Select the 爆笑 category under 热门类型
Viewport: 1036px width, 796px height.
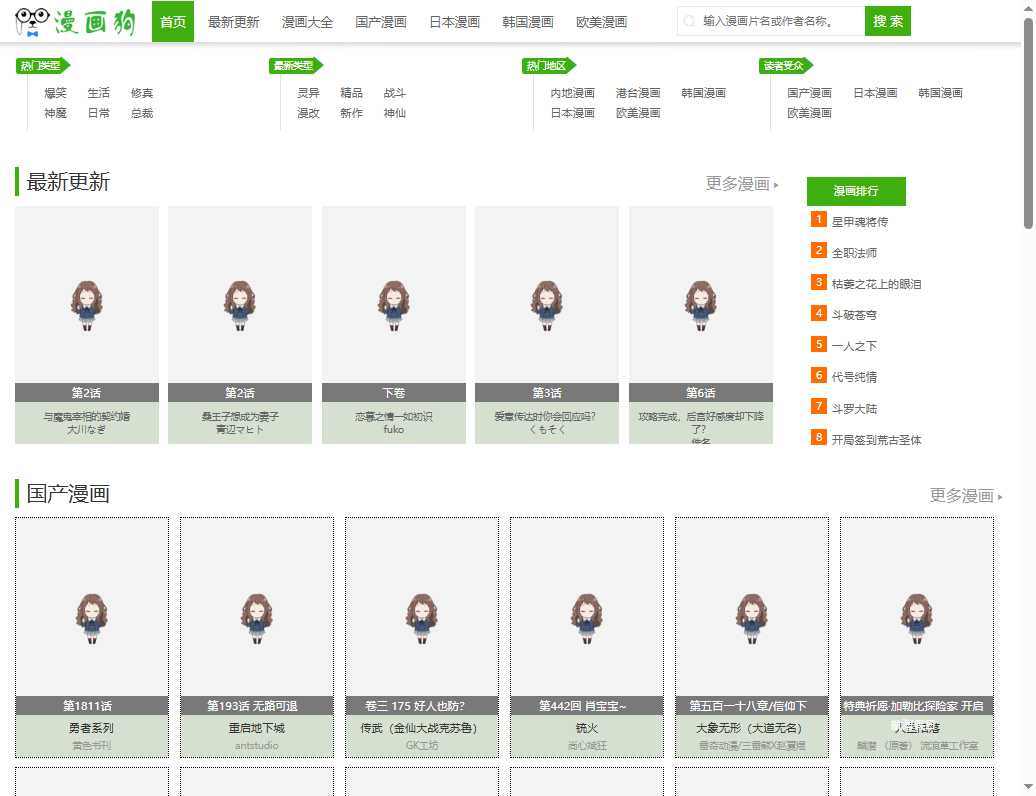coord(55,91)
